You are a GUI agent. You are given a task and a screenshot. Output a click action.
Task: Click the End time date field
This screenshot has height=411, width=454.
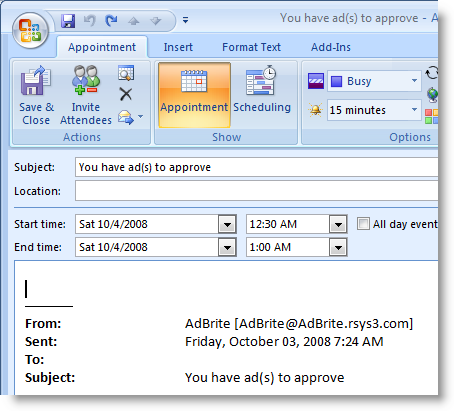147,247
